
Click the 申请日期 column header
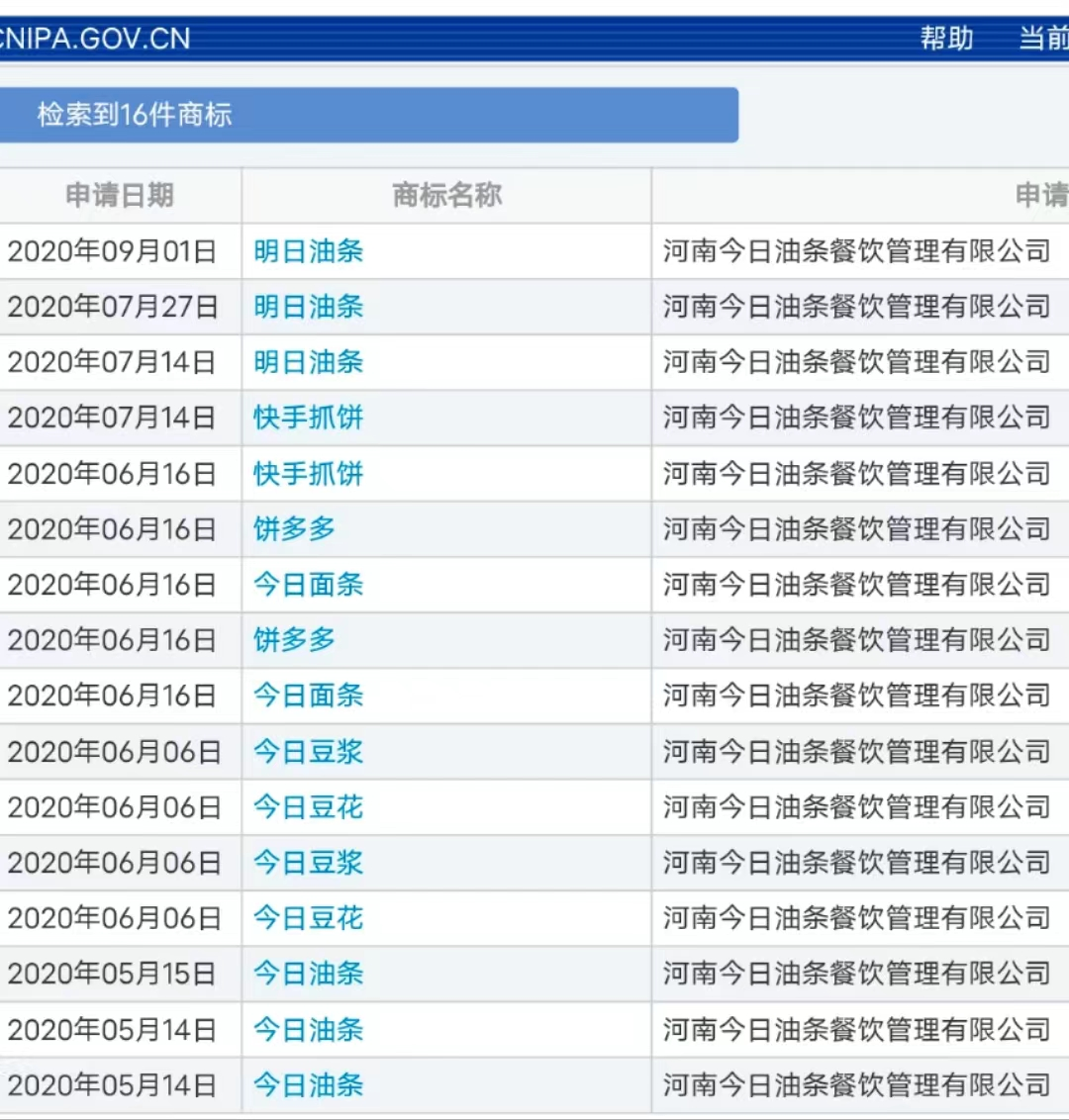(120, 195)
